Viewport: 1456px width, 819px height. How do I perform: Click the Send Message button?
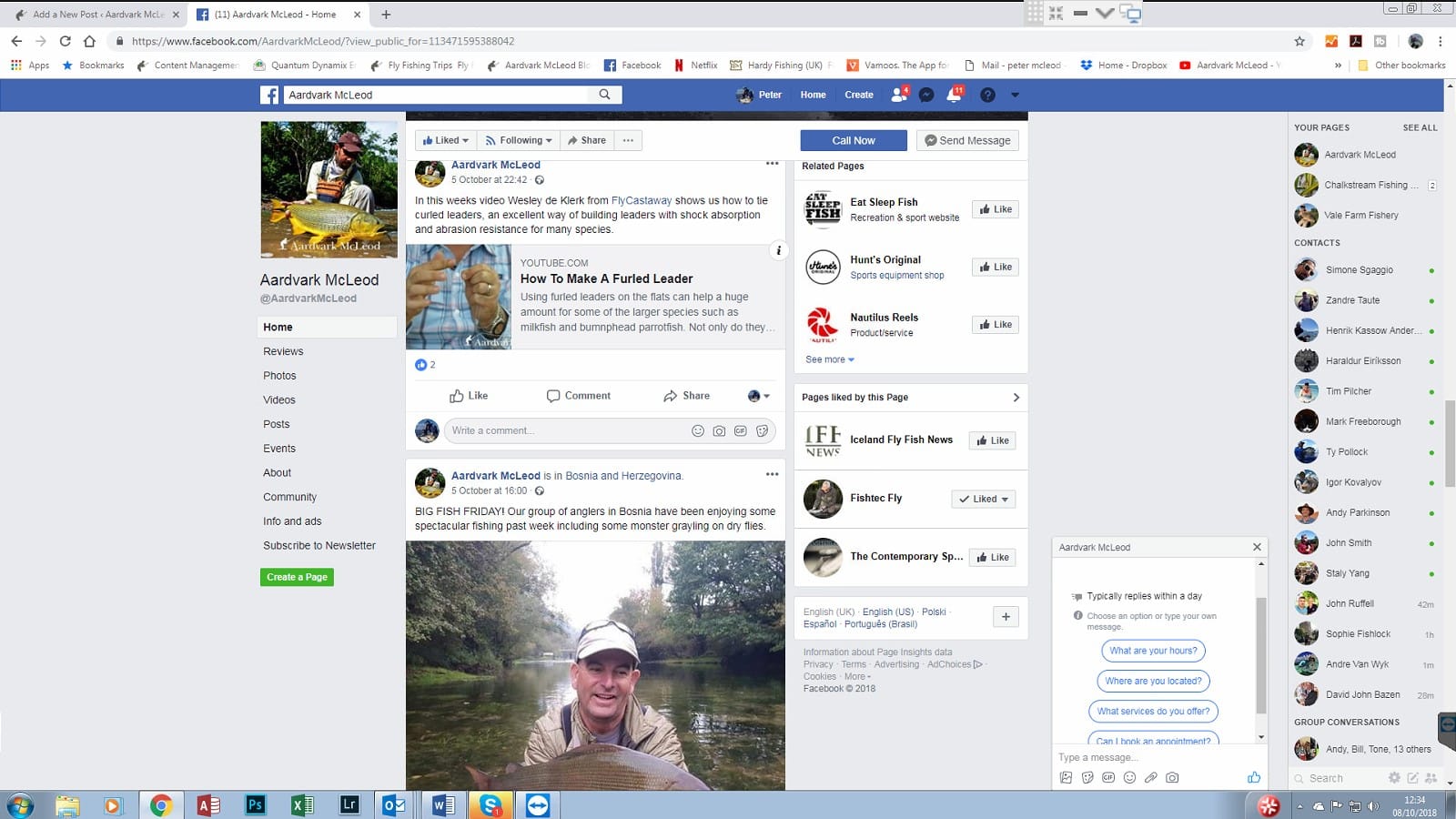967,140
